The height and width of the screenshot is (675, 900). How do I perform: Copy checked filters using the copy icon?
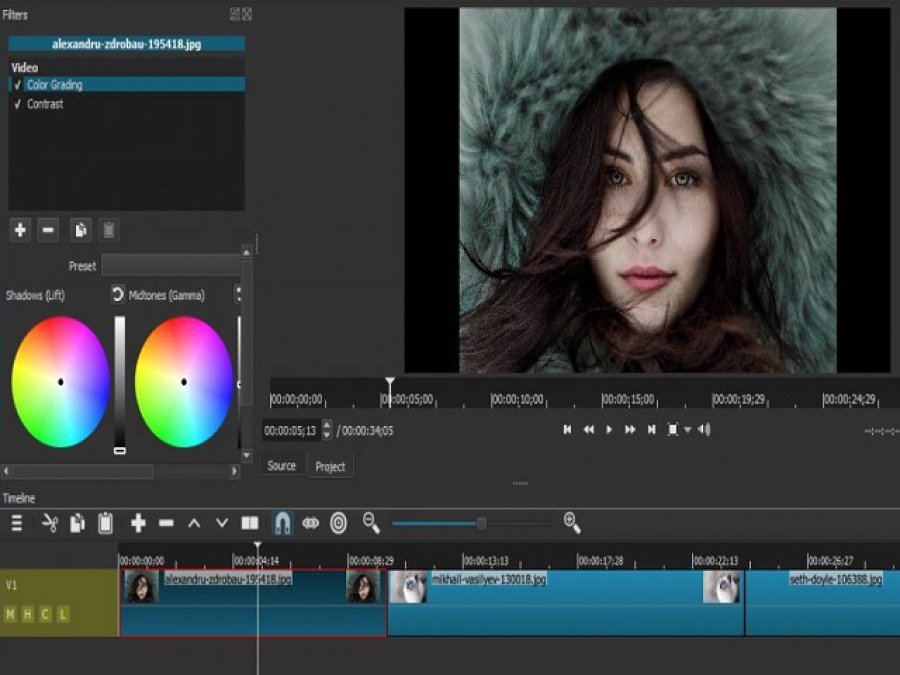point(79,230)
